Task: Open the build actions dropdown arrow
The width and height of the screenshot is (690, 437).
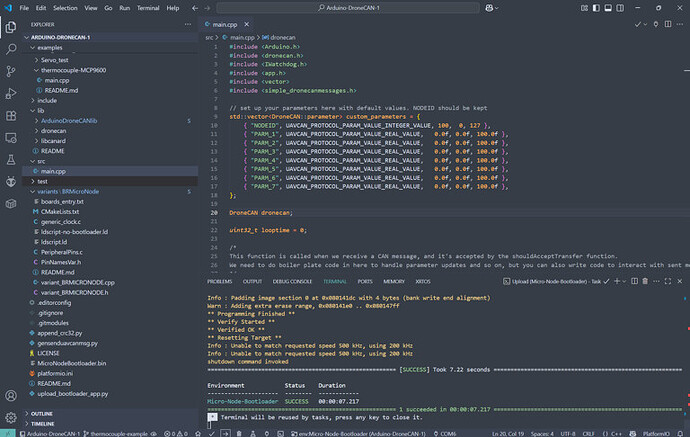Action: pyautogui.click(x=645, y=24)
